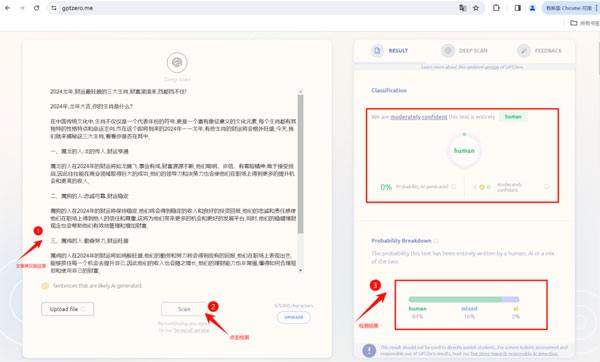
Task: Open the browser extensions puzzle icon
Action: 496,8
